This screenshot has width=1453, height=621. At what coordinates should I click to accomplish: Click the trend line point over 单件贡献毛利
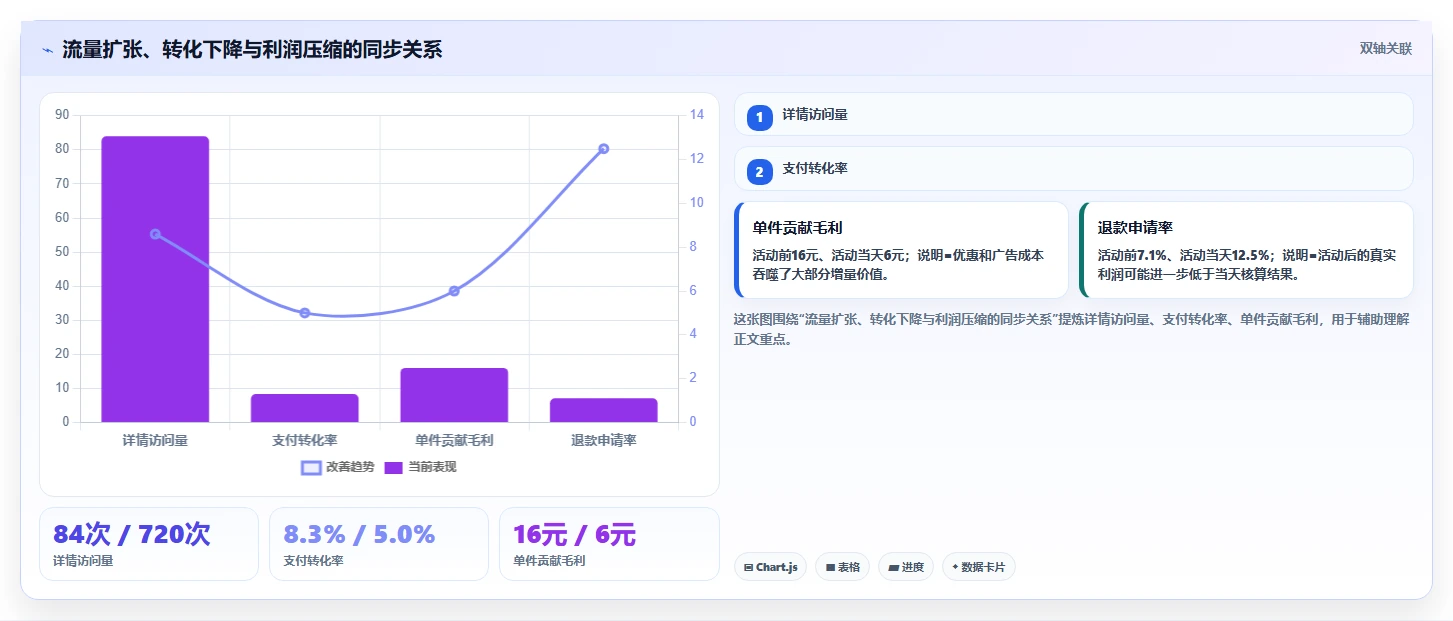(x=454, y=291)
